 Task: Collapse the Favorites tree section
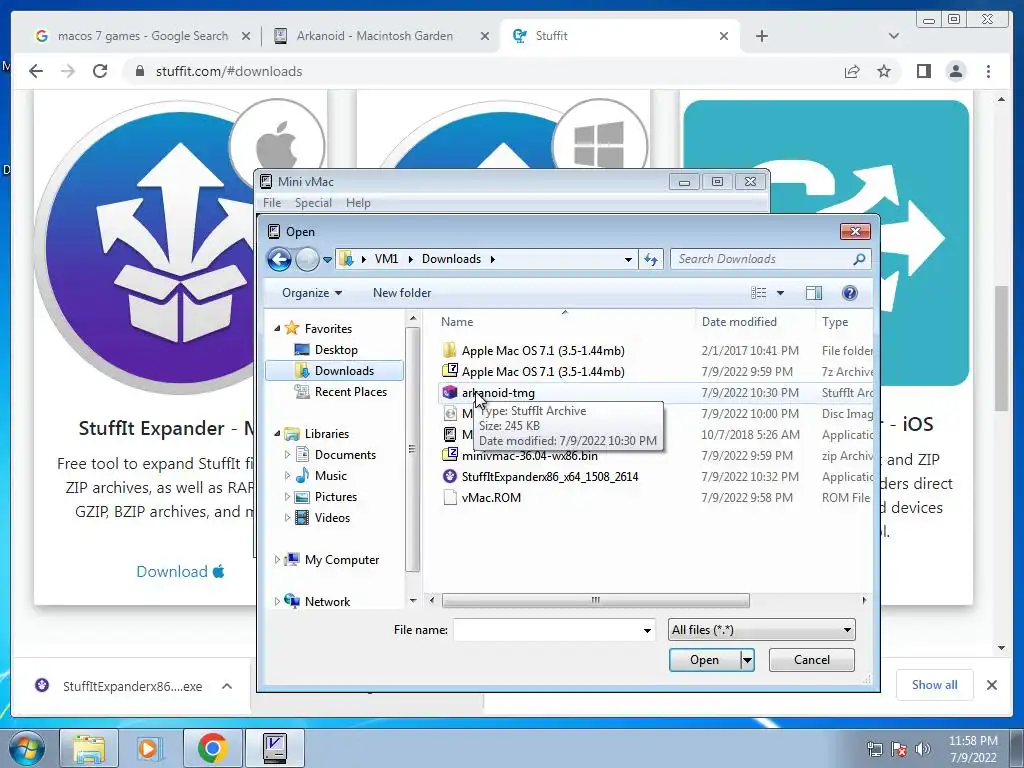(x=277, y=328)
